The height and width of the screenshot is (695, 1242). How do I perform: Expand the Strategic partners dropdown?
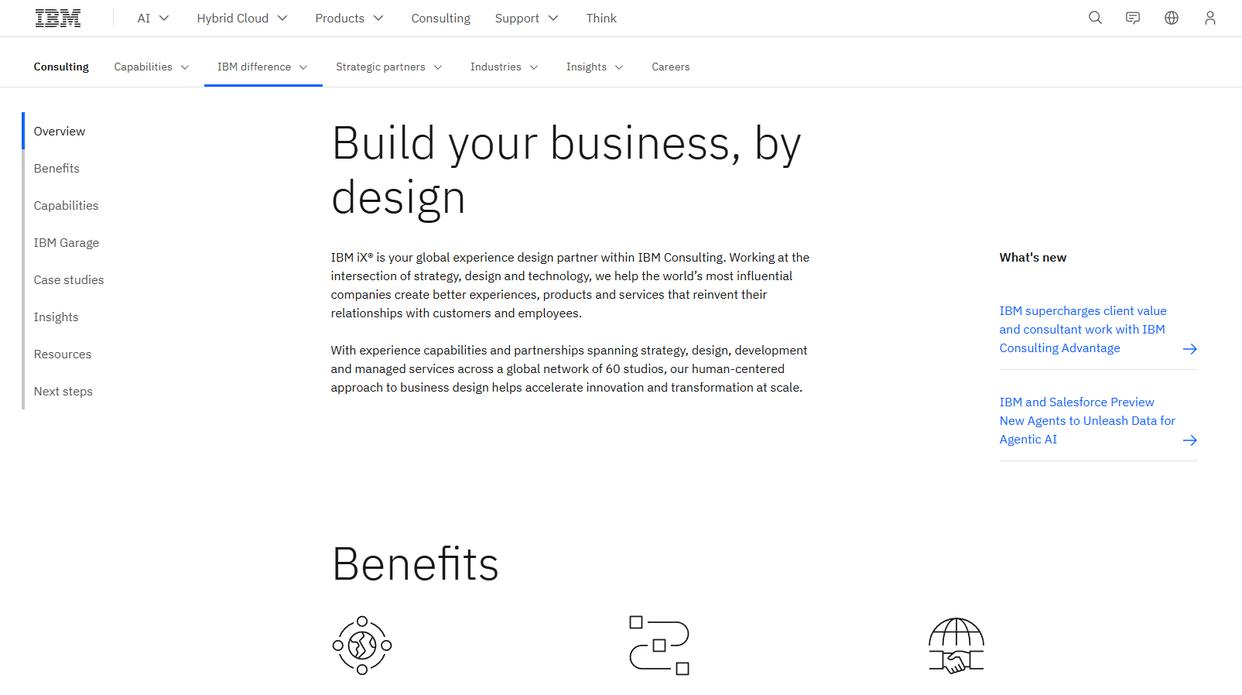tap(390, 67)
